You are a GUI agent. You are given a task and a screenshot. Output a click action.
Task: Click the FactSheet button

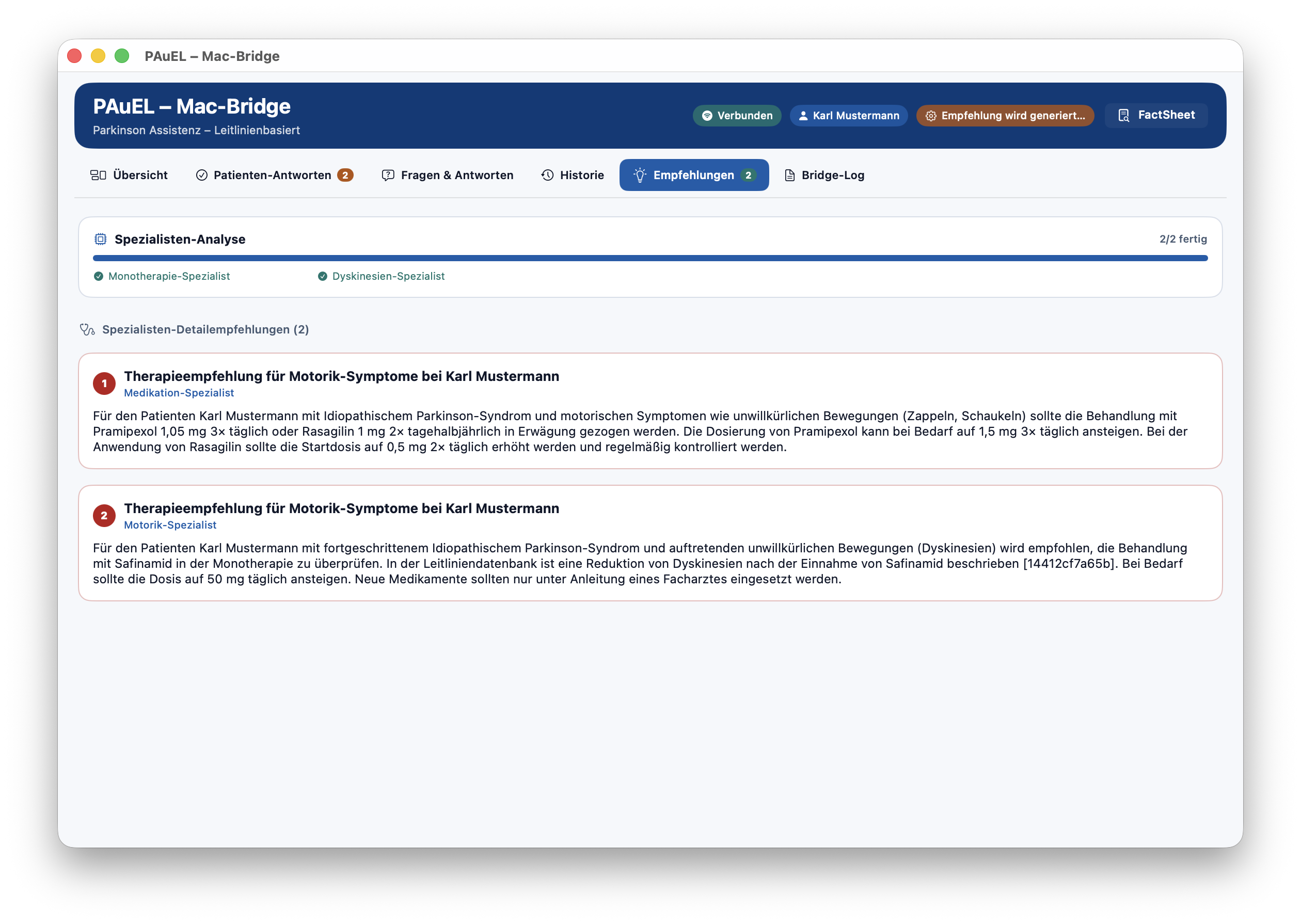point(1155,116)
